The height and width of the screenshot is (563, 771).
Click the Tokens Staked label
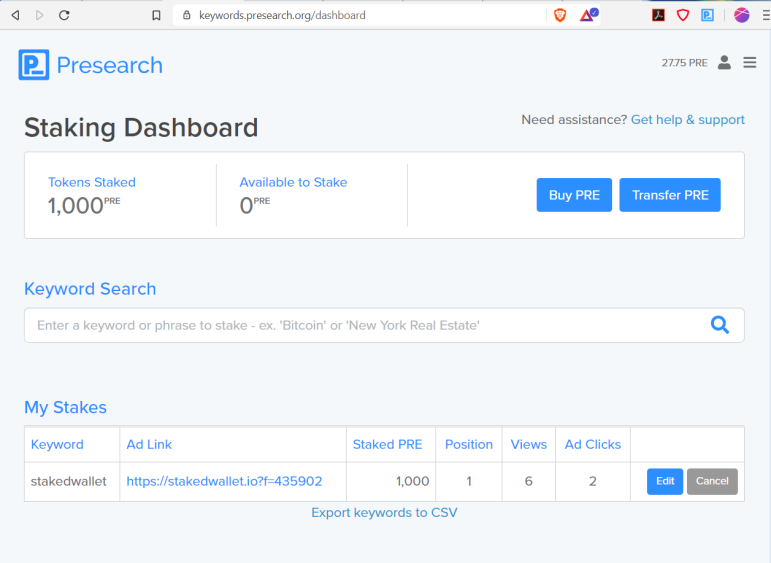pyautogui.click(x=91, y=182)
